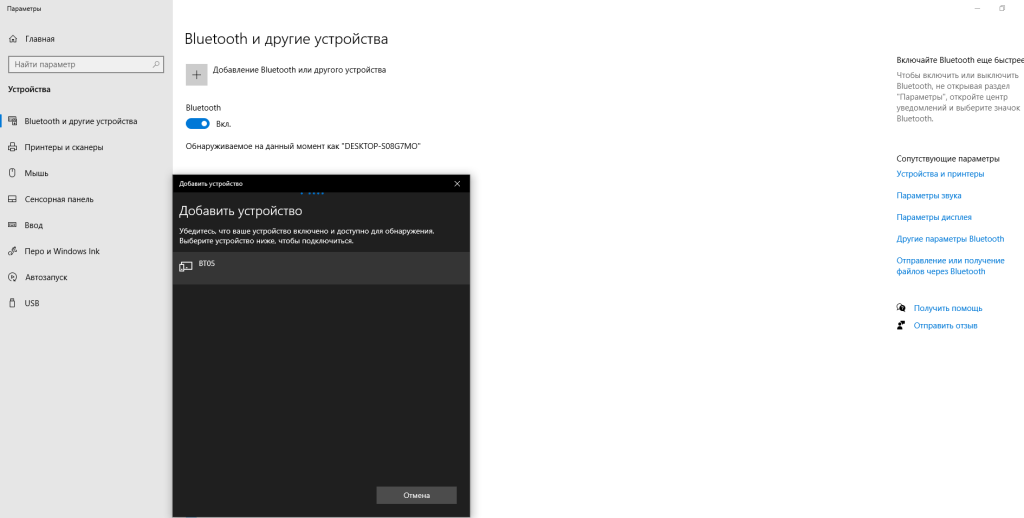
Task: Focus the Найти параметр search field
Action: pos(78,64)
